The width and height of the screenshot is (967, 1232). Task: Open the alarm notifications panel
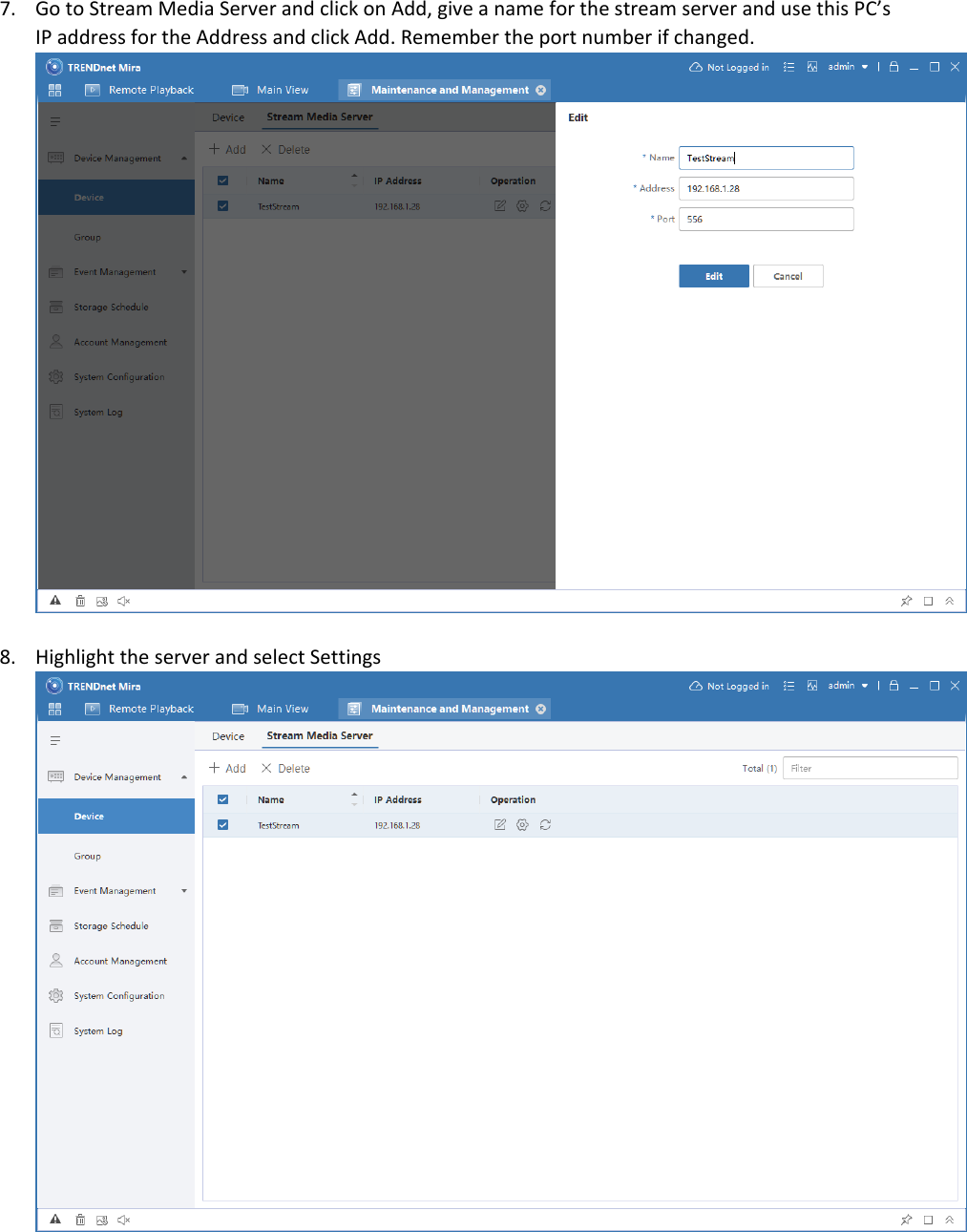(x=54, y=1219)
